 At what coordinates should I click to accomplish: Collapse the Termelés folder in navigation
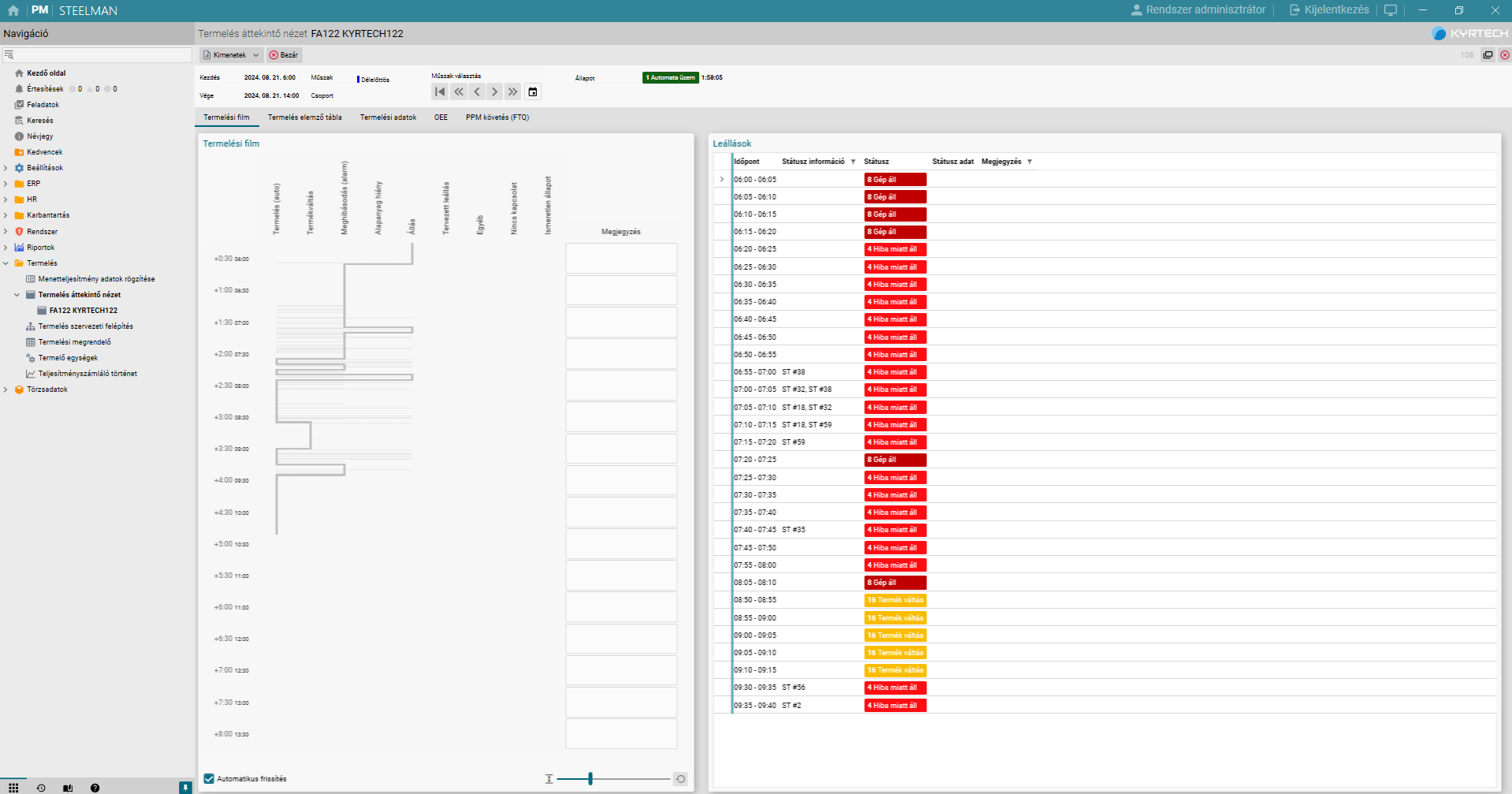pyautogui.click(x=6, y=263)
